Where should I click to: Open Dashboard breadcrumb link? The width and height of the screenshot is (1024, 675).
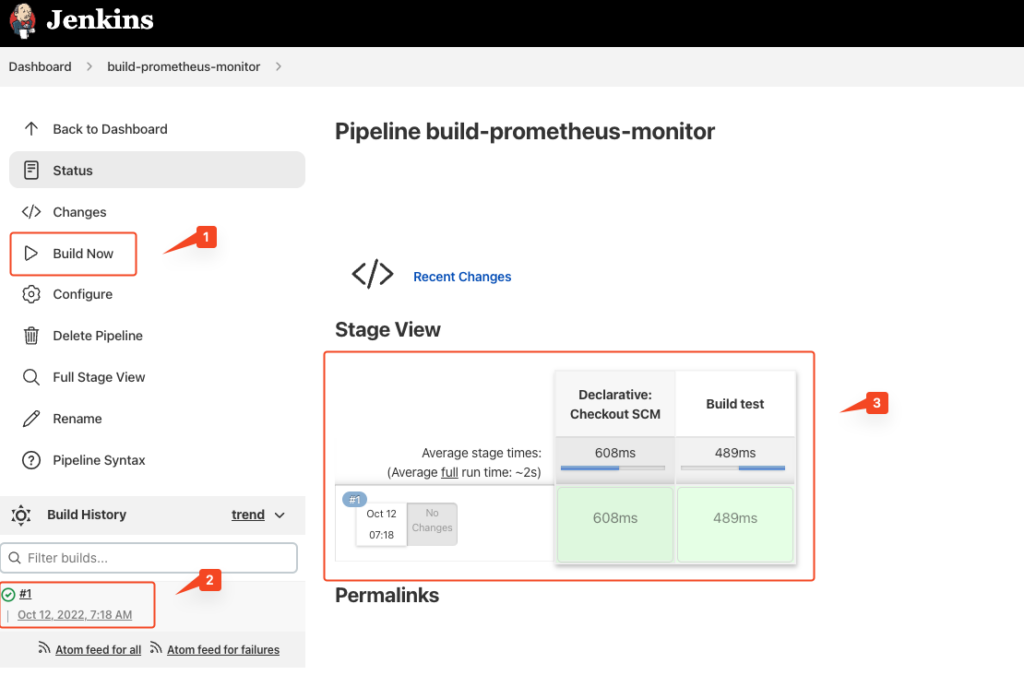(x=40, y=67)
